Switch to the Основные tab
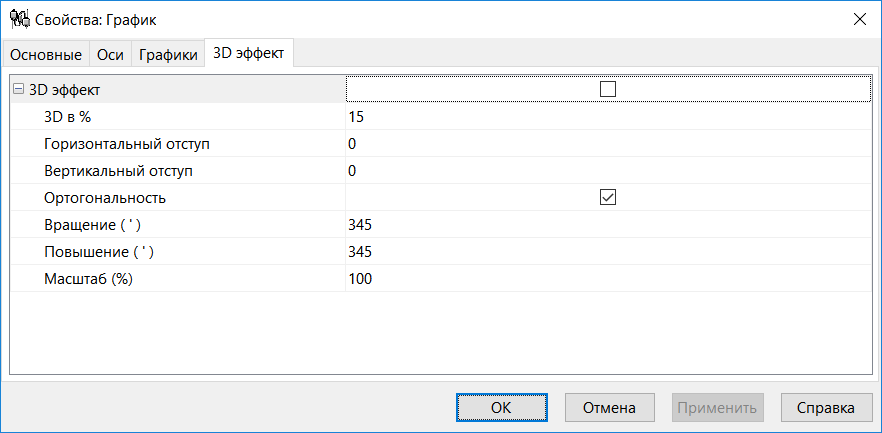Viewport: 882px width, 433px height. (47, 55)
